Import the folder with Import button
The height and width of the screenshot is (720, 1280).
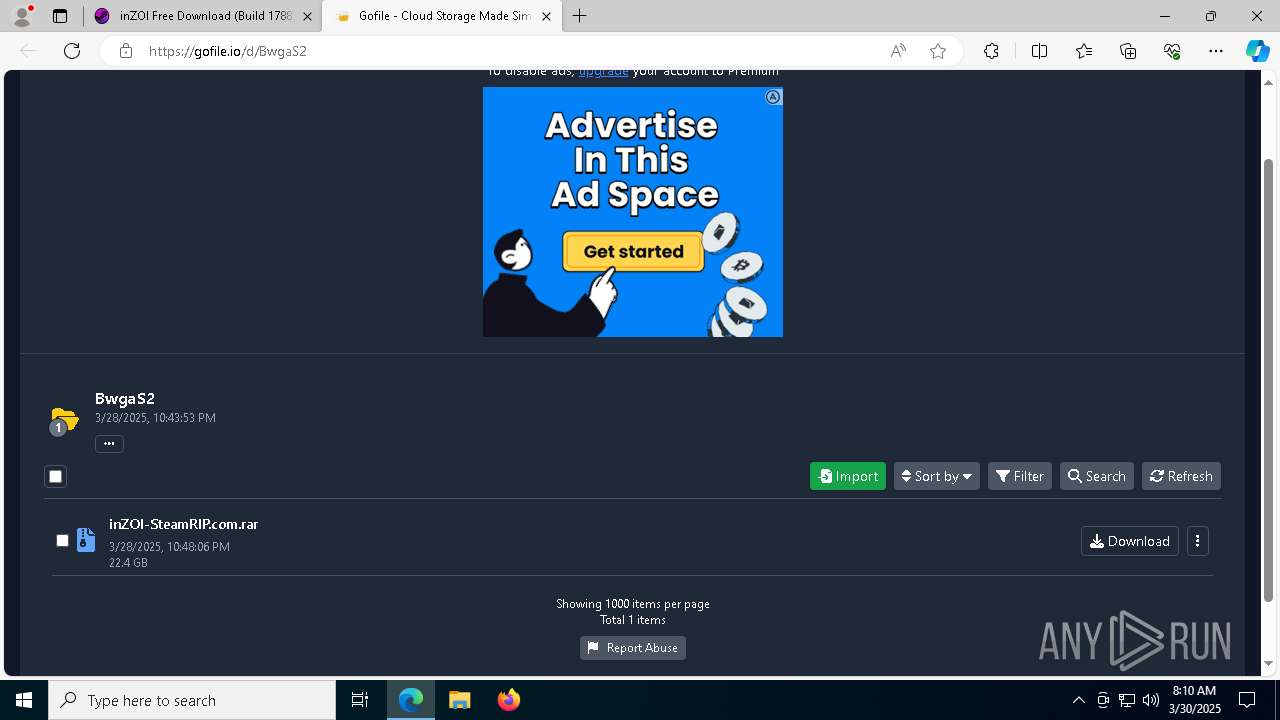[x=848, y=476]
